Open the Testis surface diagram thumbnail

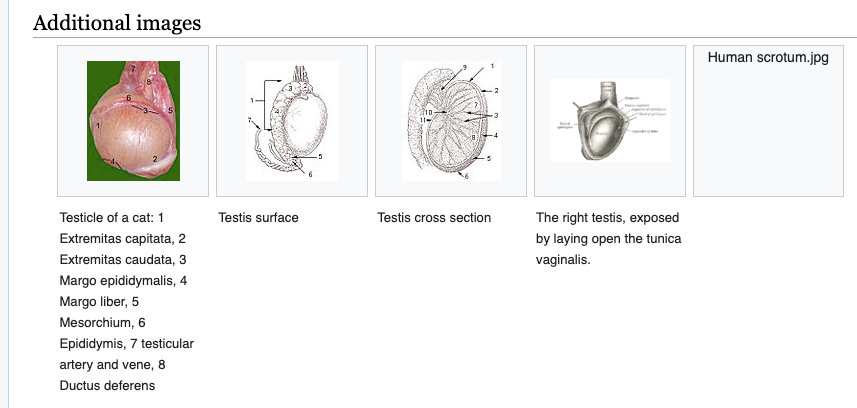click(x=292, y=121)
